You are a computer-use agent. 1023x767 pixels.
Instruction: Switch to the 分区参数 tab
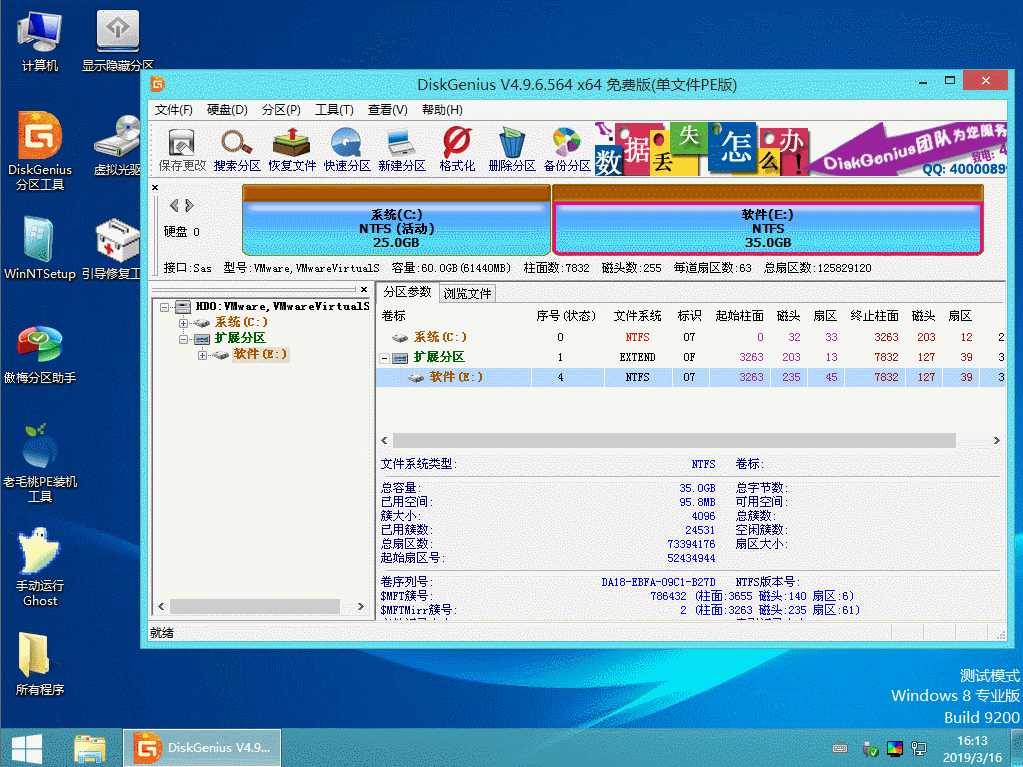point(408,292)
